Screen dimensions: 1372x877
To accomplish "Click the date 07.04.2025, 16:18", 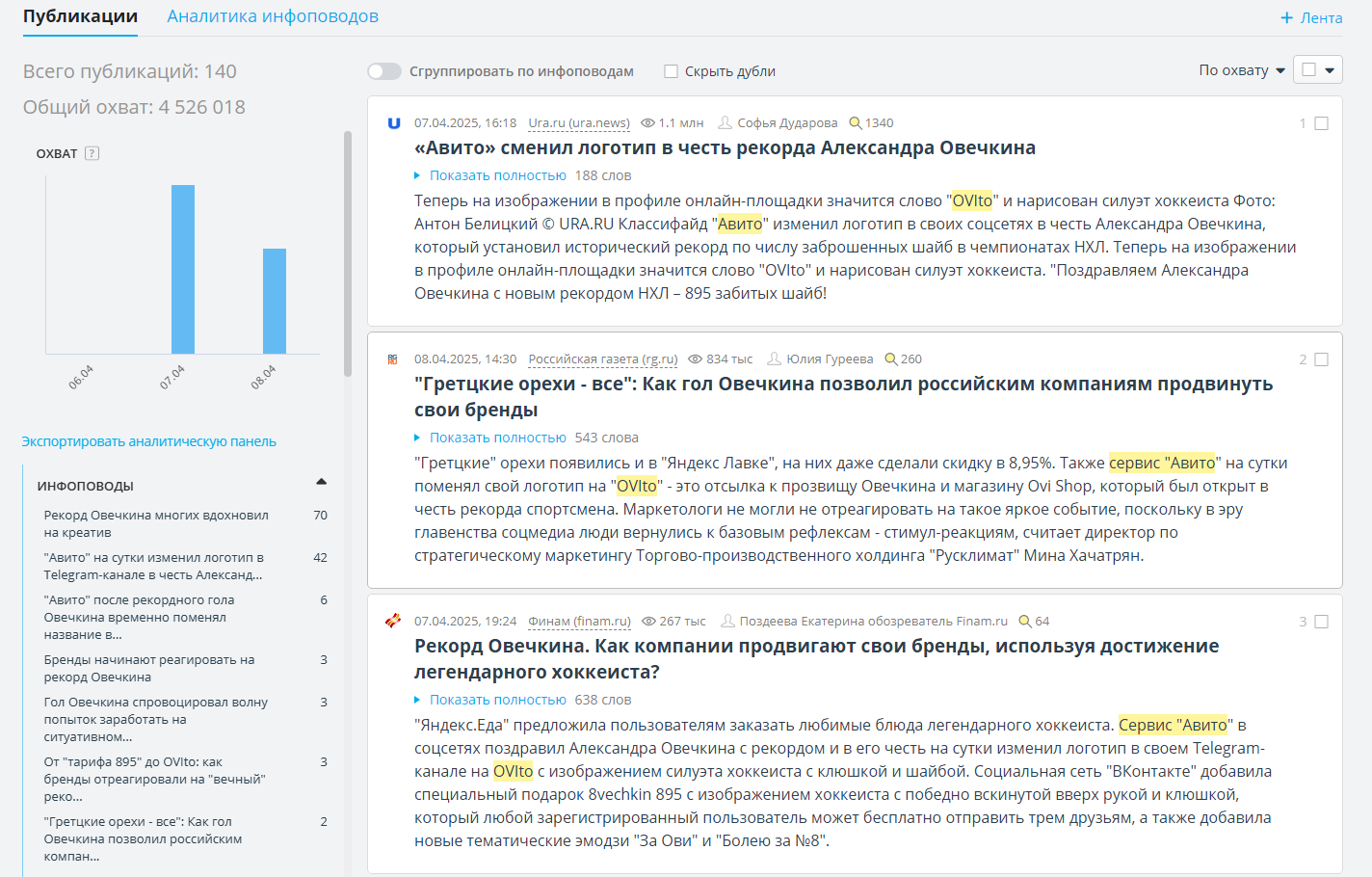I will 465,123.
